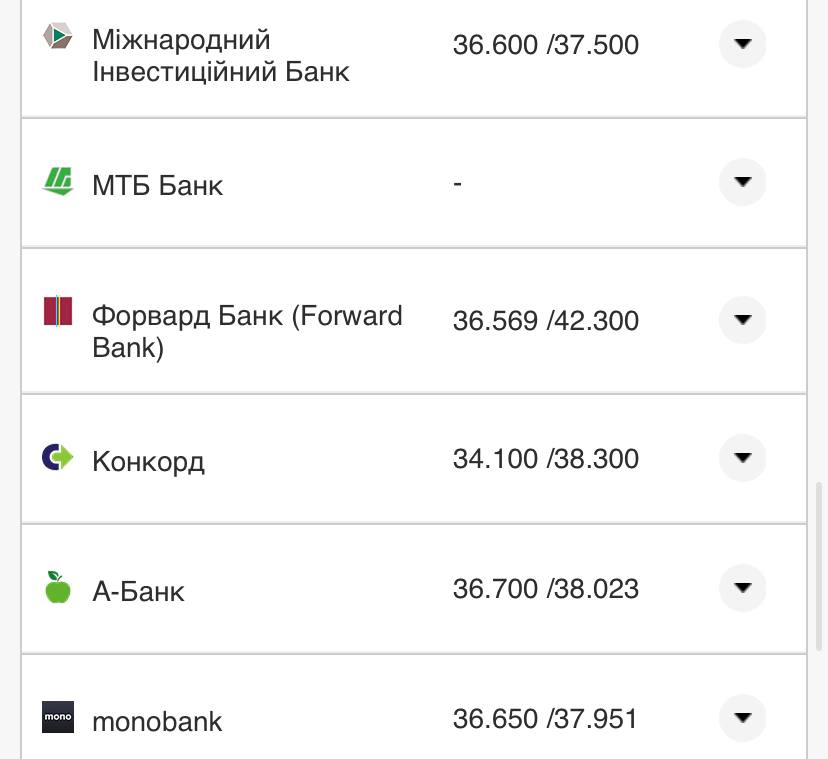Image resolution: width=828 pixels, height=759 pixels.
Task: Expand the МТБ Банк dropdown
Action: point(742,182)
